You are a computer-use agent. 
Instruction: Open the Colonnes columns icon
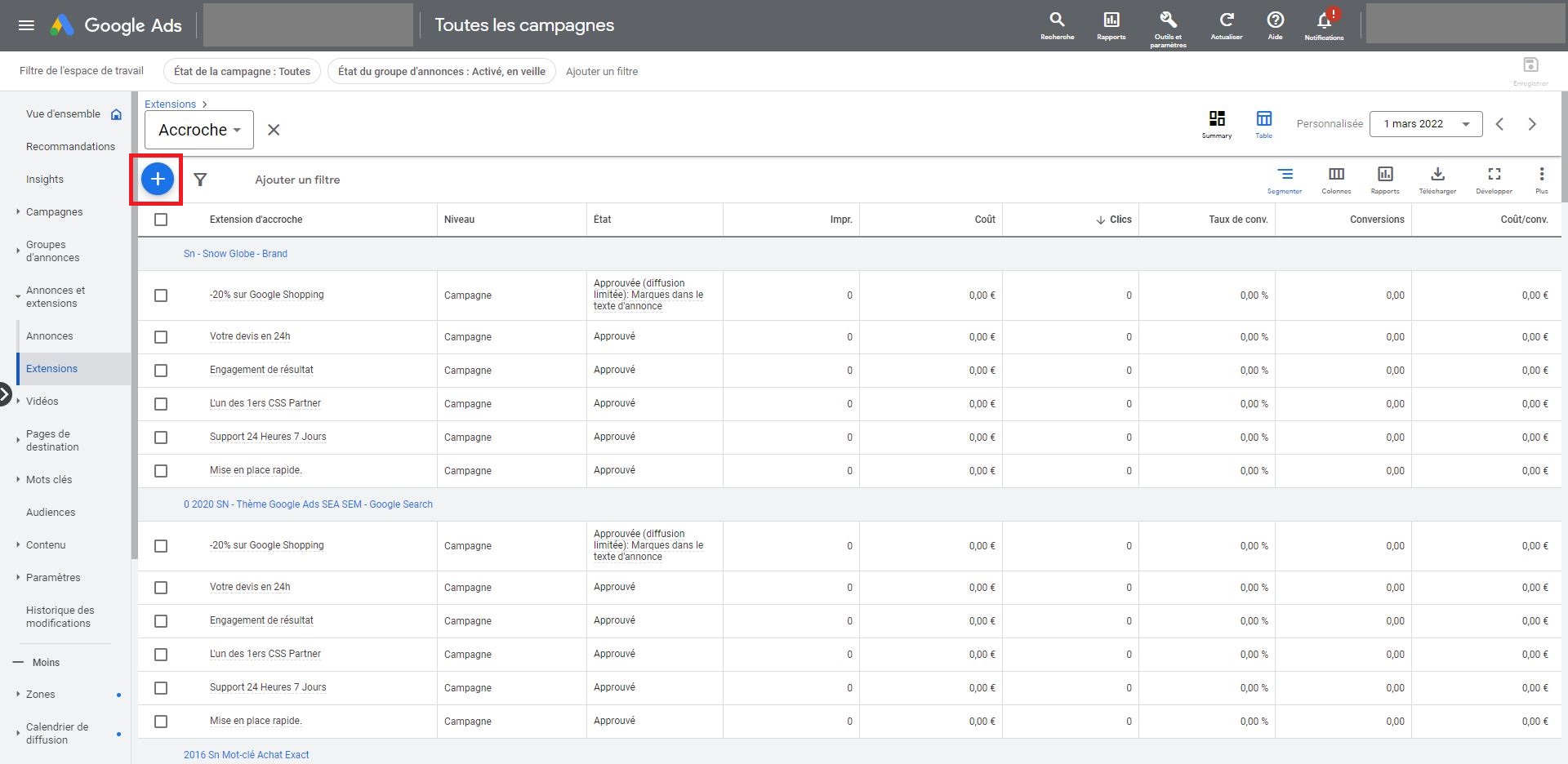[x=1336, y=175]
